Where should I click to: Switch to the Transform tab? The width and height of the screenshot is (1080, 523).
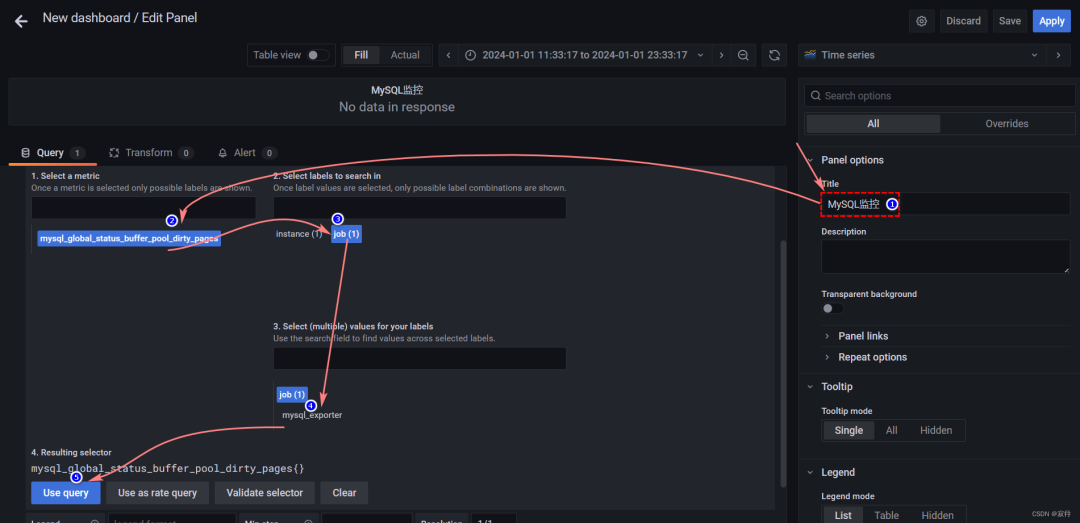[x=151, y=153]
